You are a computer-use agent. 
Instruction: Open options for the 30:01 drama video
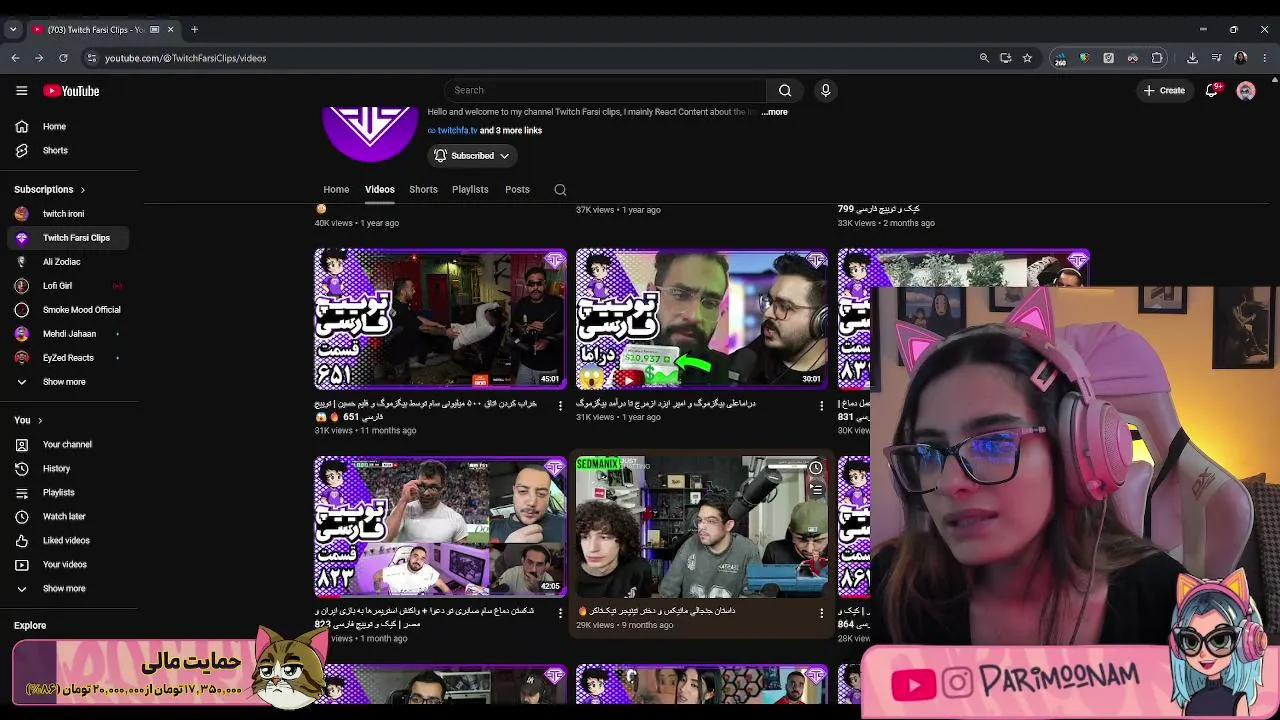tap(822, 406)
